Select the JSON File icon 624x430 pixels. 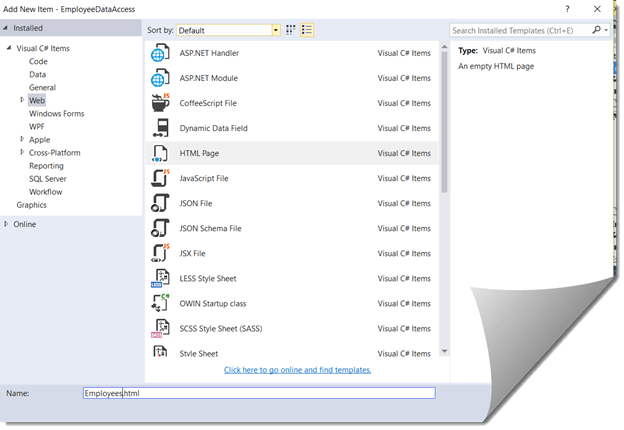click(x=160, y=203)
